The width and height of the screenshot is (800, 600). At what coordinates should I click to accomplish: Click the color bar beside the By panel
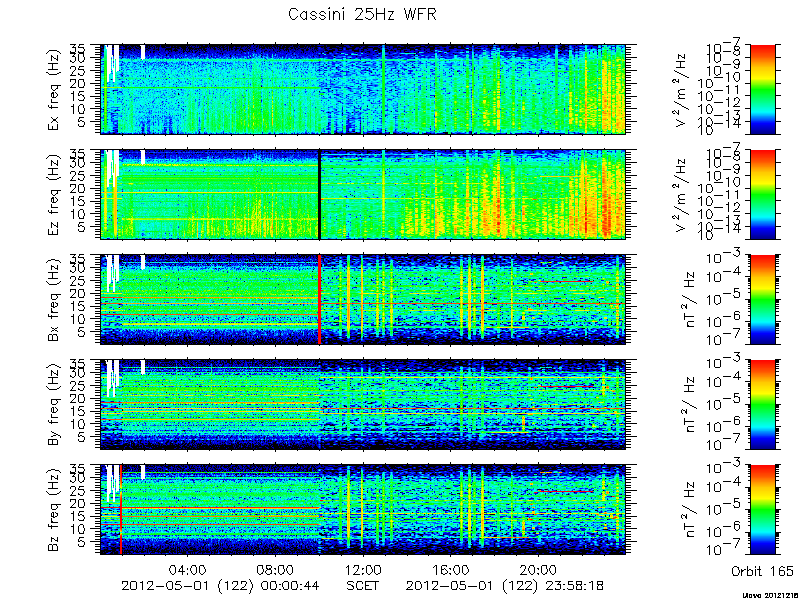click(763, 405)
